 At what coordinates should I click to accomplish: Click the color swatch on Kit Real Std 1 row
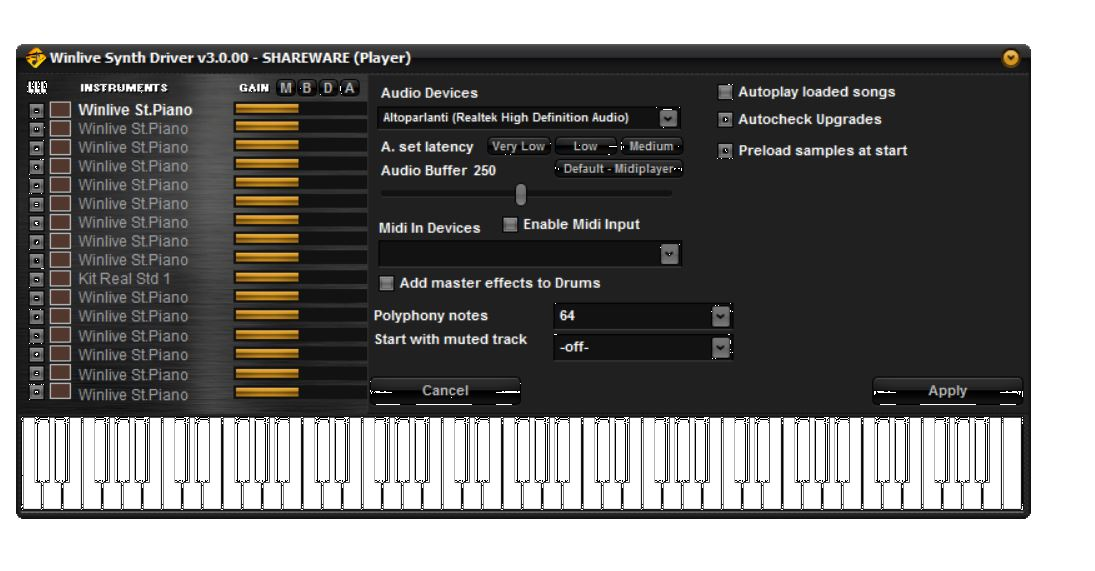click(60, 279)
